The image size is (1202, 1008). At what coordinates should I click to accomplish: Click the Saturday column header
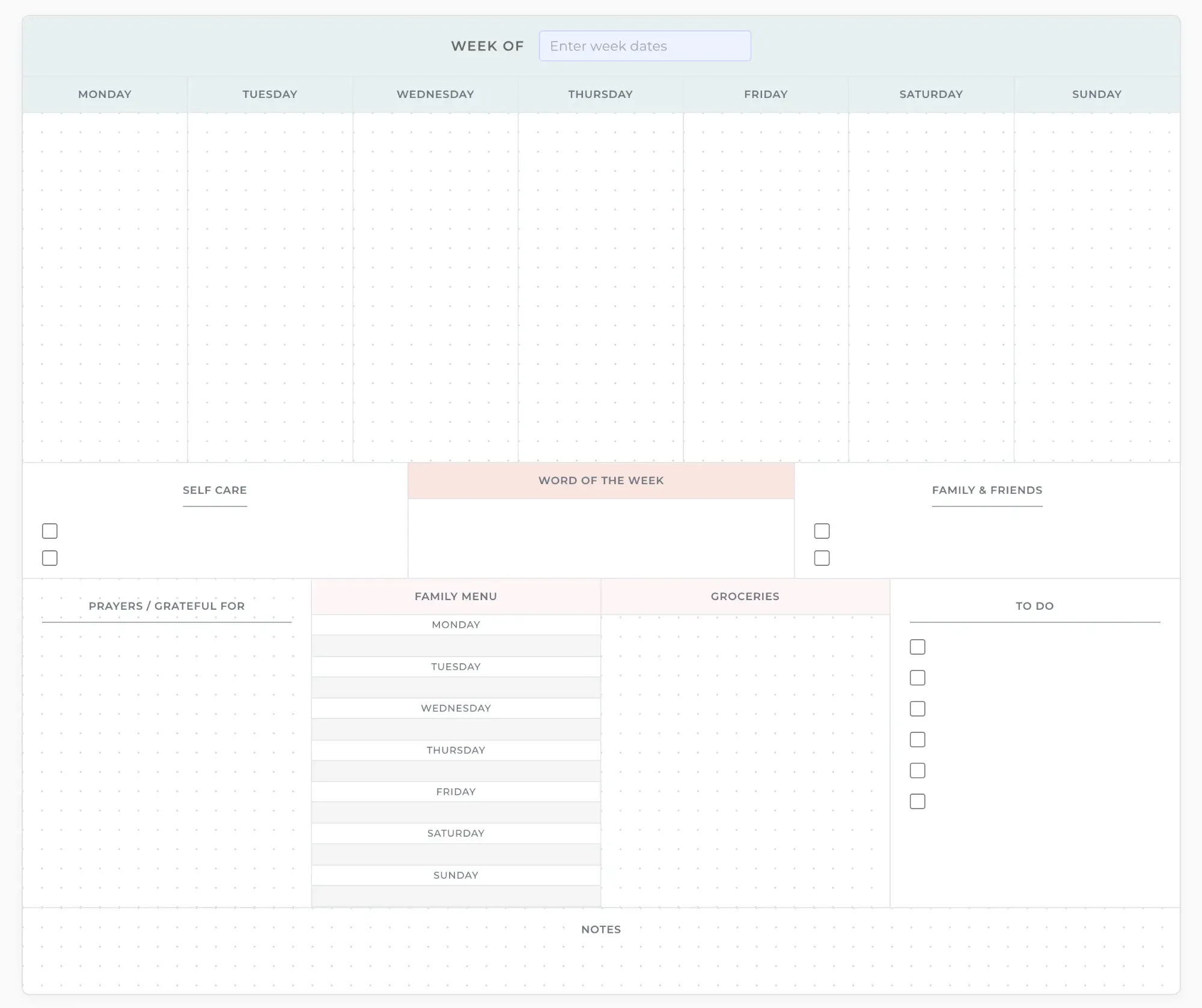tap(931, 94)
